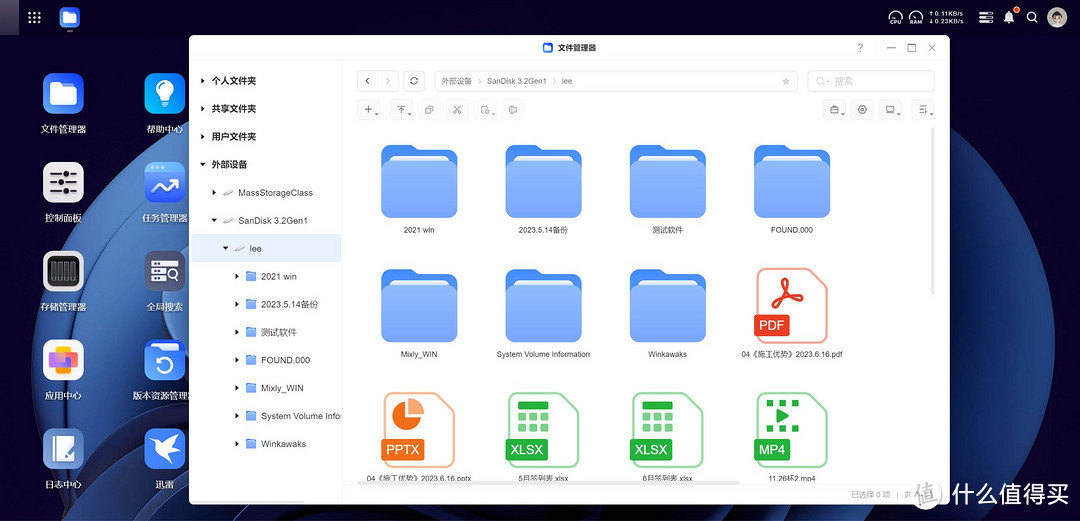Viewport: 1080px width, 521px height.
Task: Open the new (+) dropdown in toolbar
Action: coord(370,110)
